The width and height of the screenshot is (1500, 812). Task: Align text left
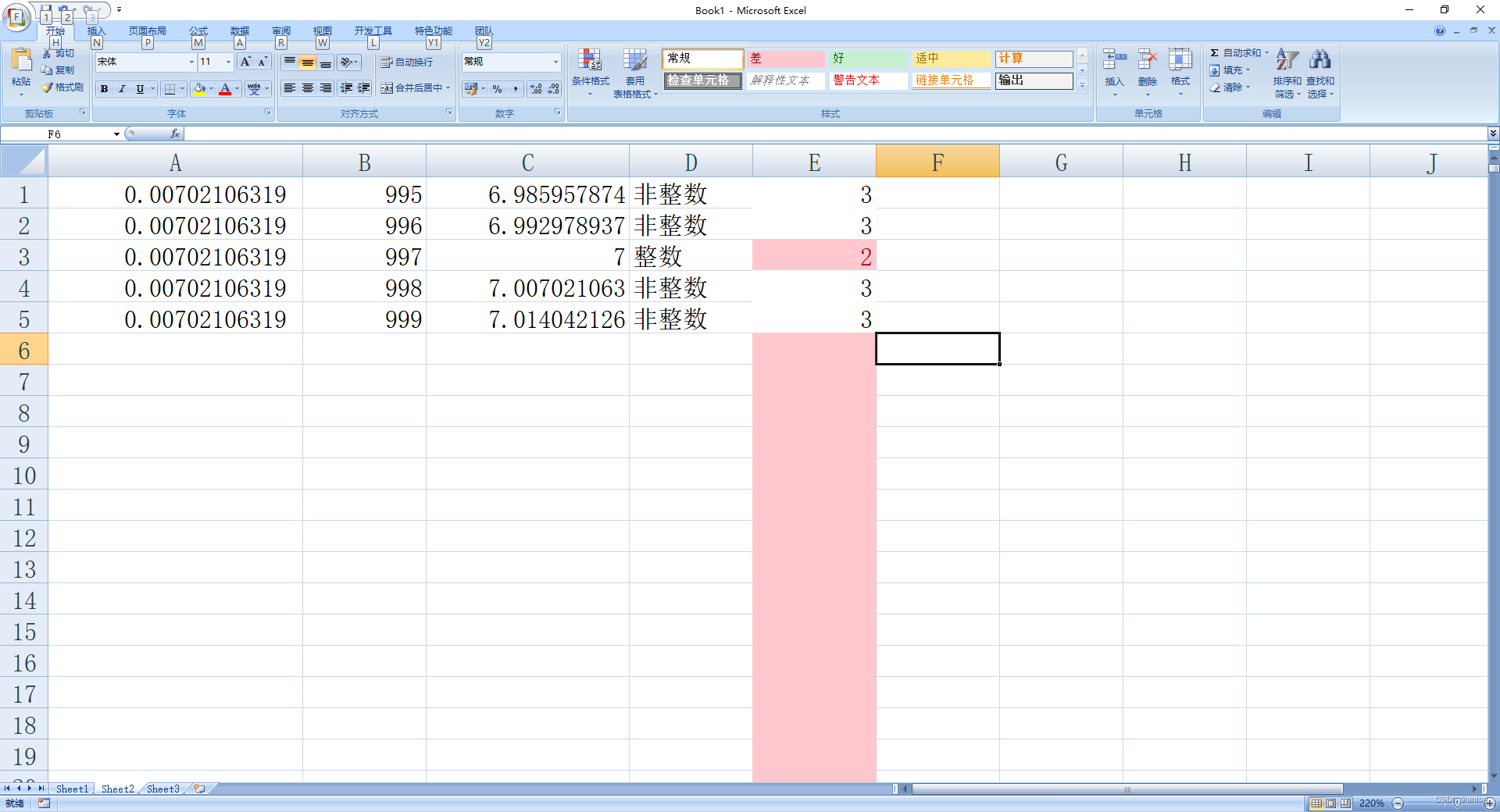pyautogui.click(x=290, y=88)
